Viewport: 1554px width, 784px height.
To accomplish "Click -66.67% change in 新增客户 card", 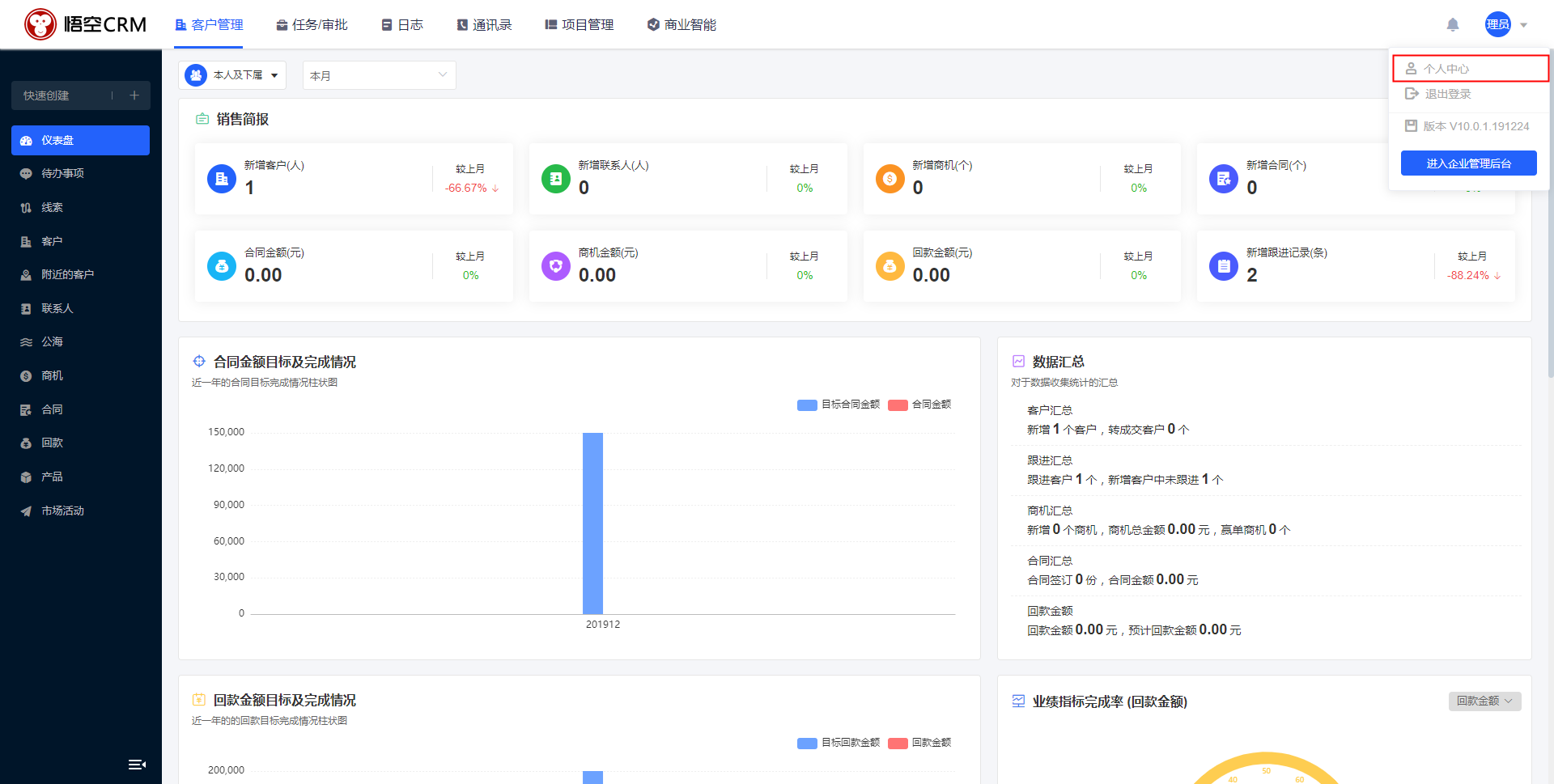I will (x=472, y=188).
